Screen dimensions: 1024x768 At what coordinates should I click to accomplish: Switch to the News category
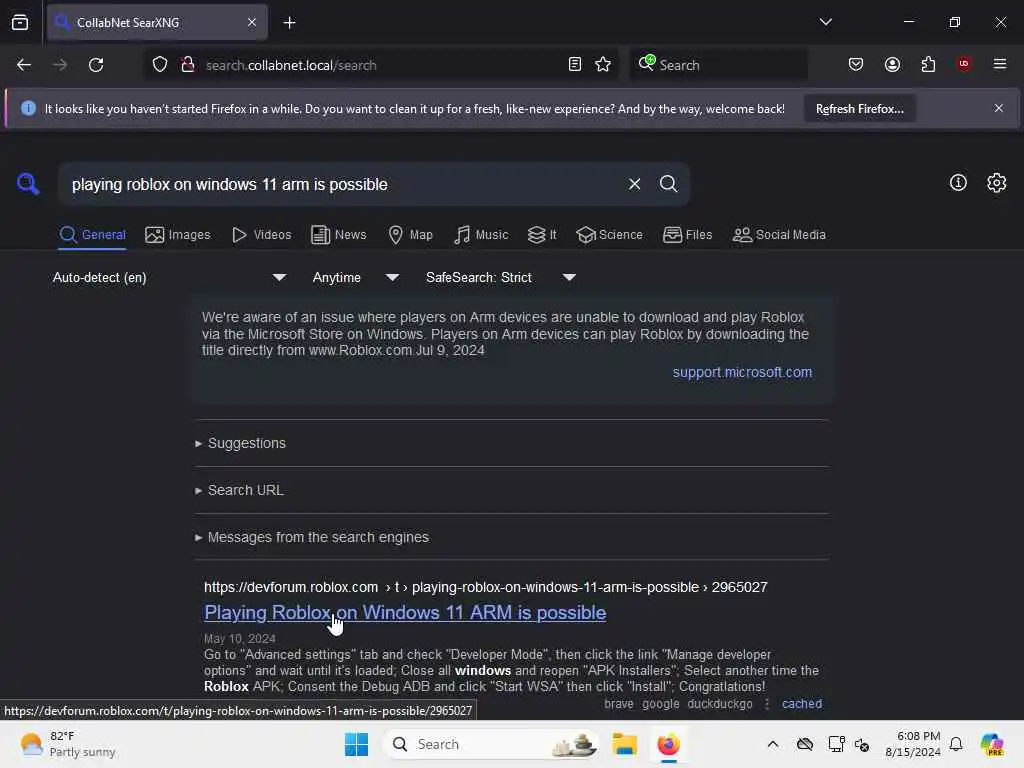tap(339, 235)
